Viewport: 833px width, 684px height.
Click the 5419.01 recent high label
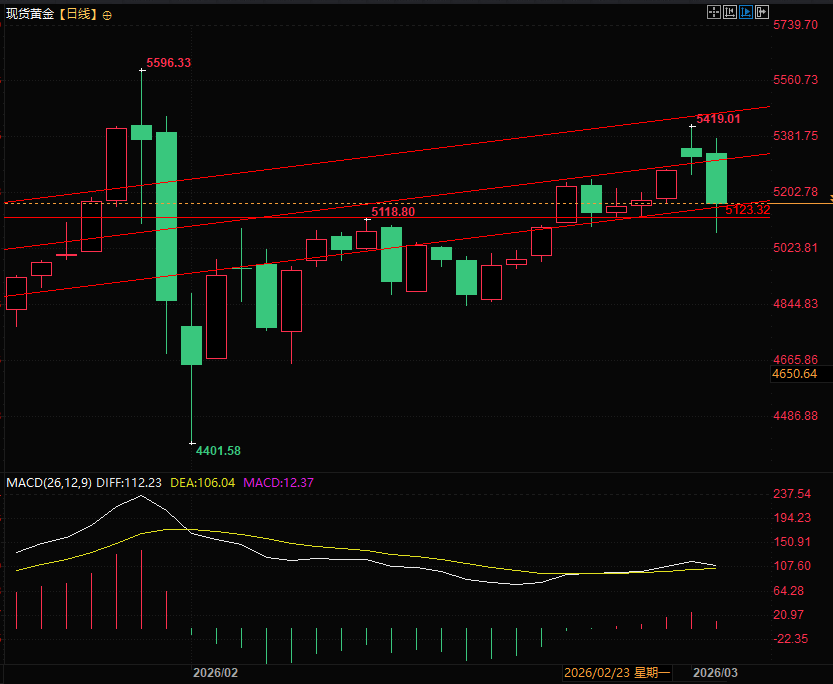[x=718, y=118]
